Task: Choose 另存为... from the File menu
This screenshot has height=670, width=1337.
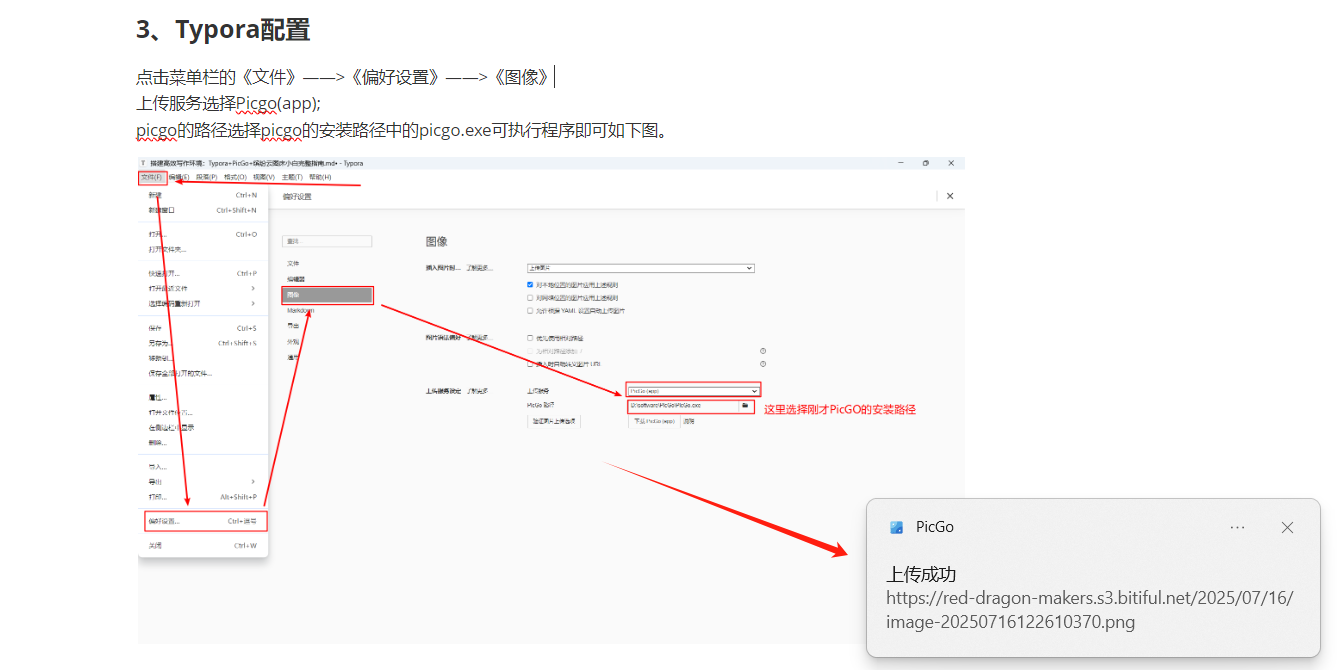Action: point(203,343)
